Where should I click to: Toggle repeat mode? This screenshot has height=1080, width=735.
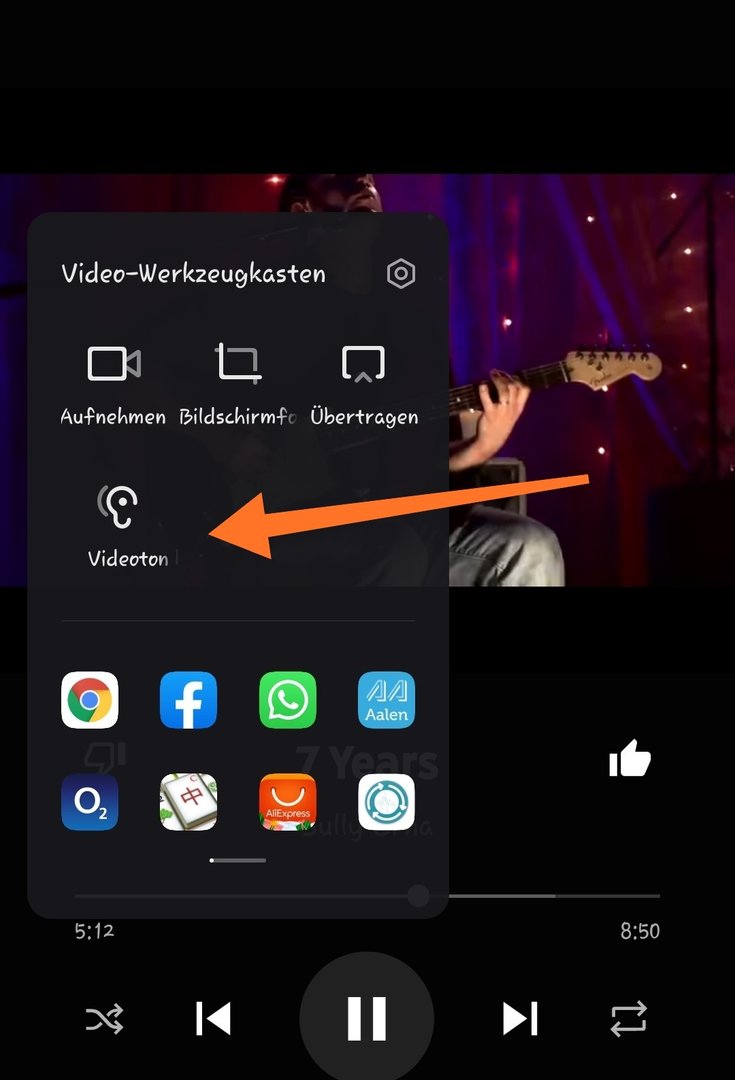(628, 1018)
